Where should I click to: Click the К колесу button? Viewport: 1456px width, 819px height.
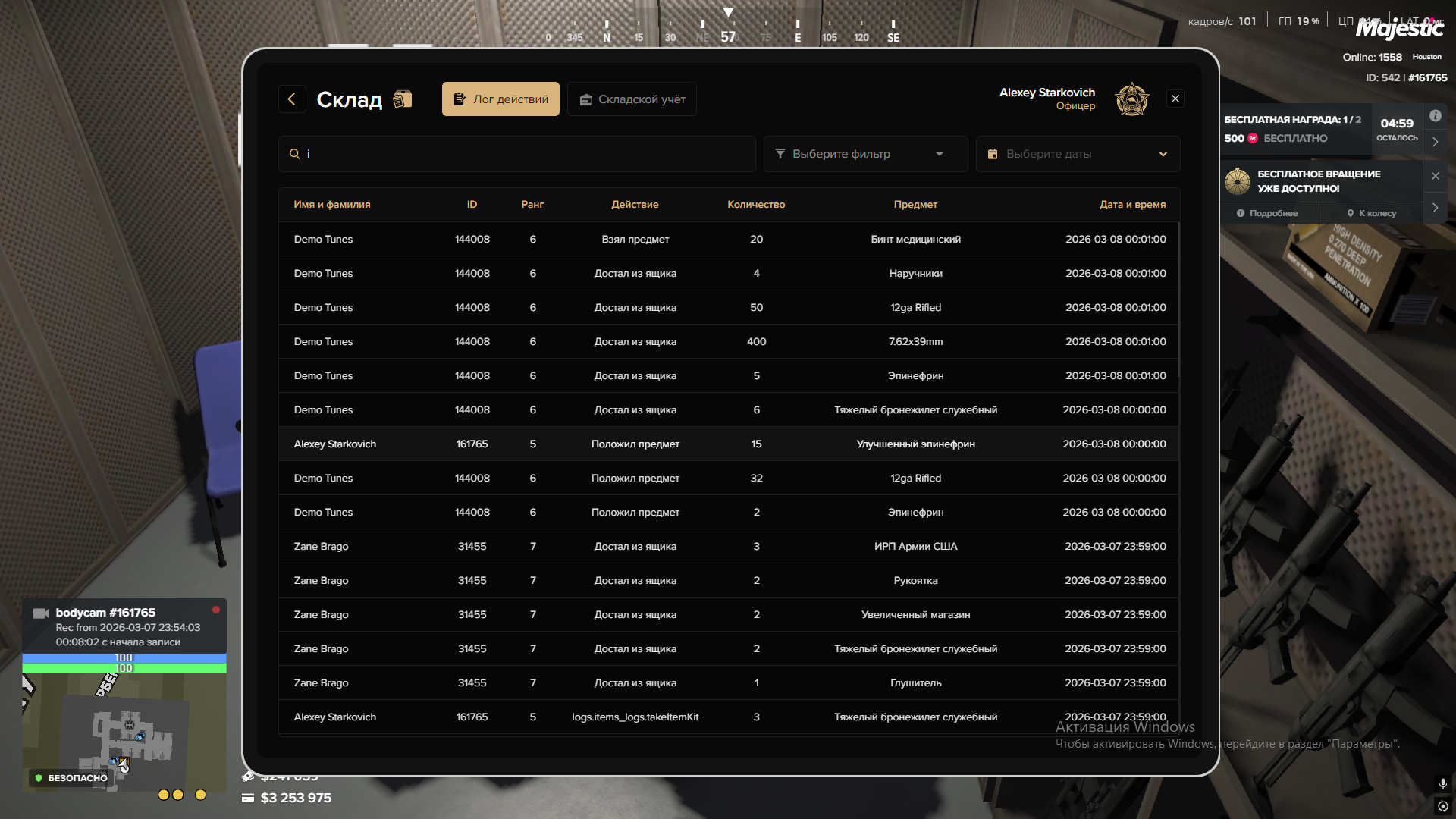point(1371,213)
